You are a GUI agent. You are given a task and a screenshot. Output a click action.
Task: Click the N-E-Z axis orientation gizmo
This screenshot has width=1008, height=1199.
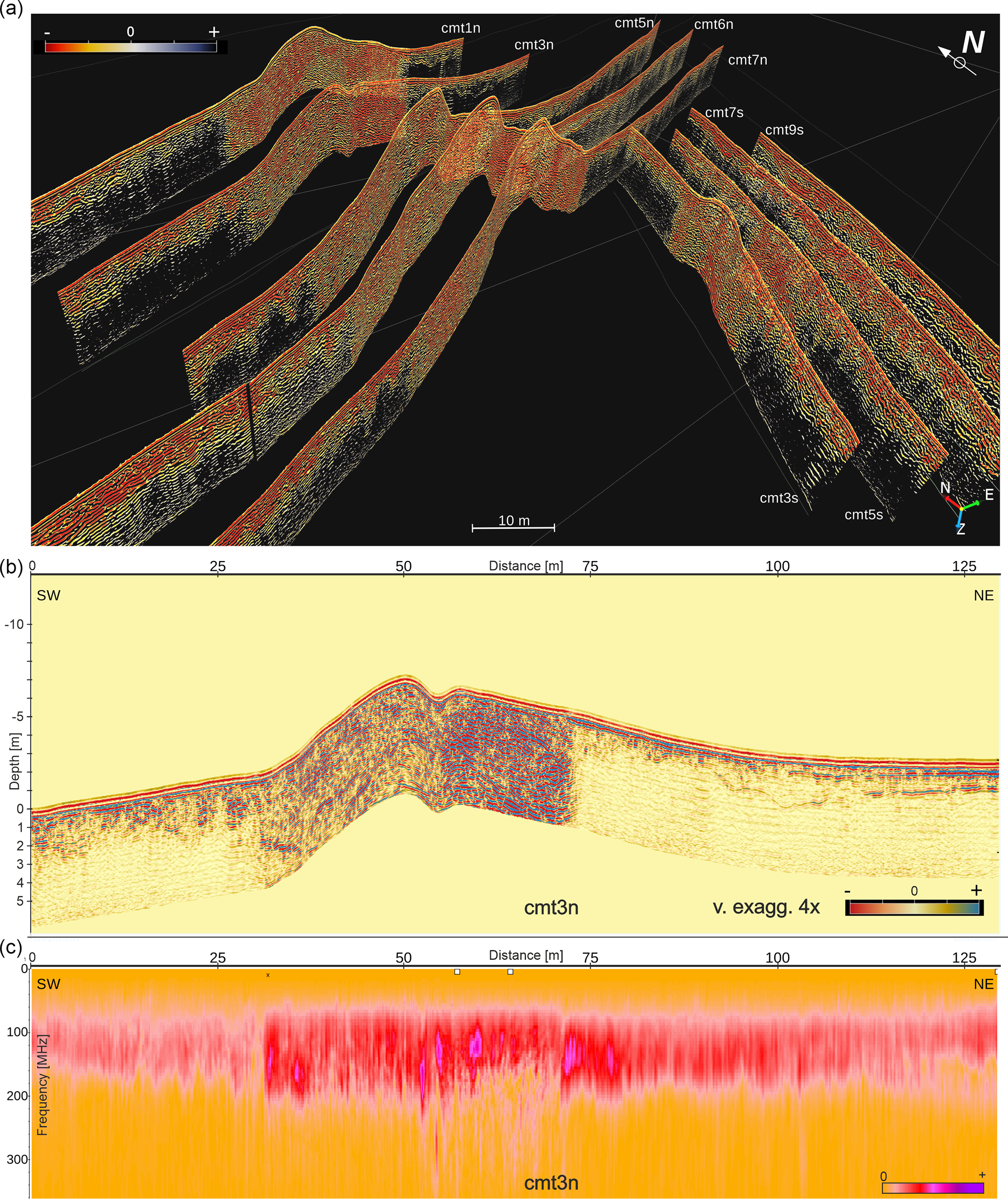pyautogui.click(x=963, y=508)
